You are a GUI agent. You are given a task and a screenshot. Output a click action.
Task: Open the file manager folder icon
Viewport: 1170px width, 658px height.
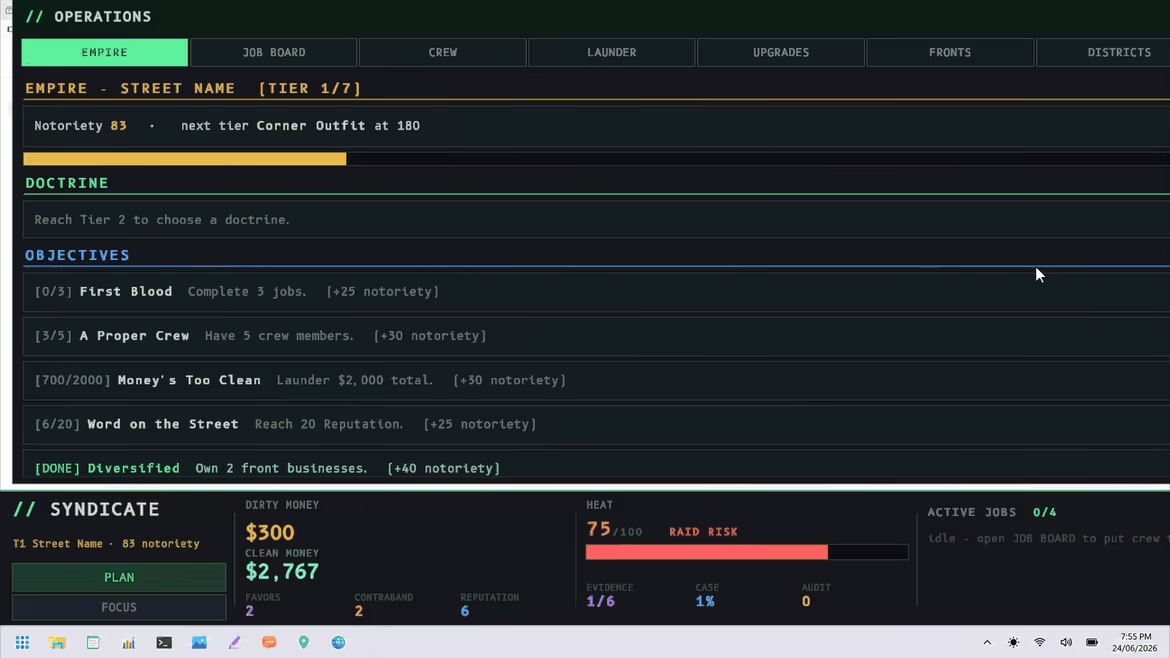tap(57, 642)
